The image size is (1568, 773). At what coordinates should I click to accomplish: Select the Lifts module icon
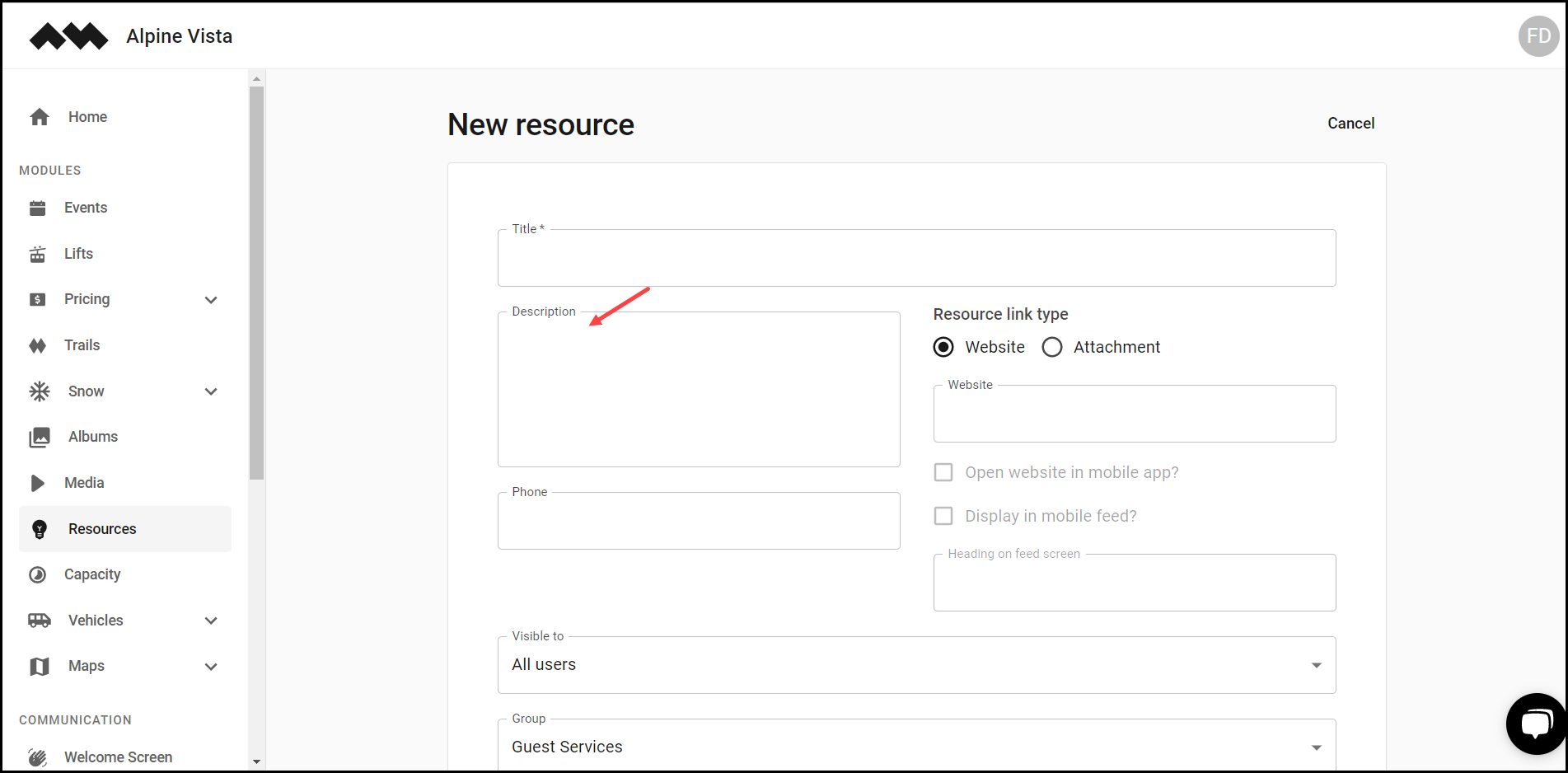click(x=38, y=253)
